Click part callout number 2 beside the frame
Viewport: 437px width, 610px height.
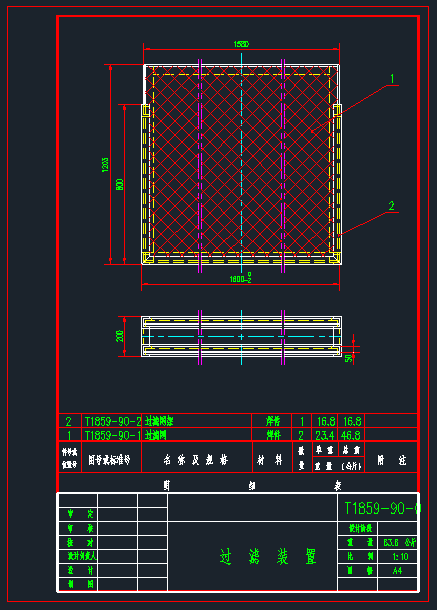(391, 206)
